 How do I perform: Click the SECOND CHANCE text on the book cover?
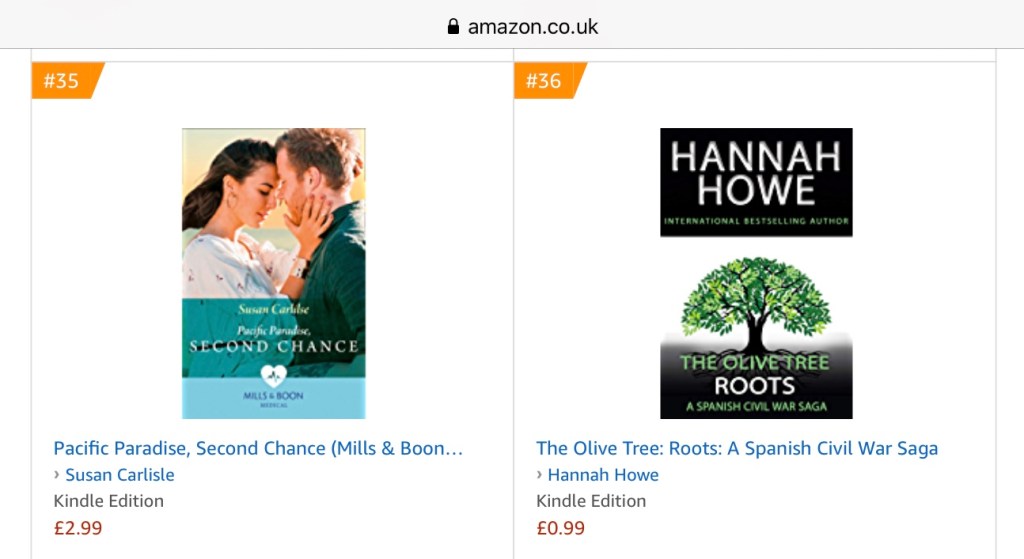273,347
